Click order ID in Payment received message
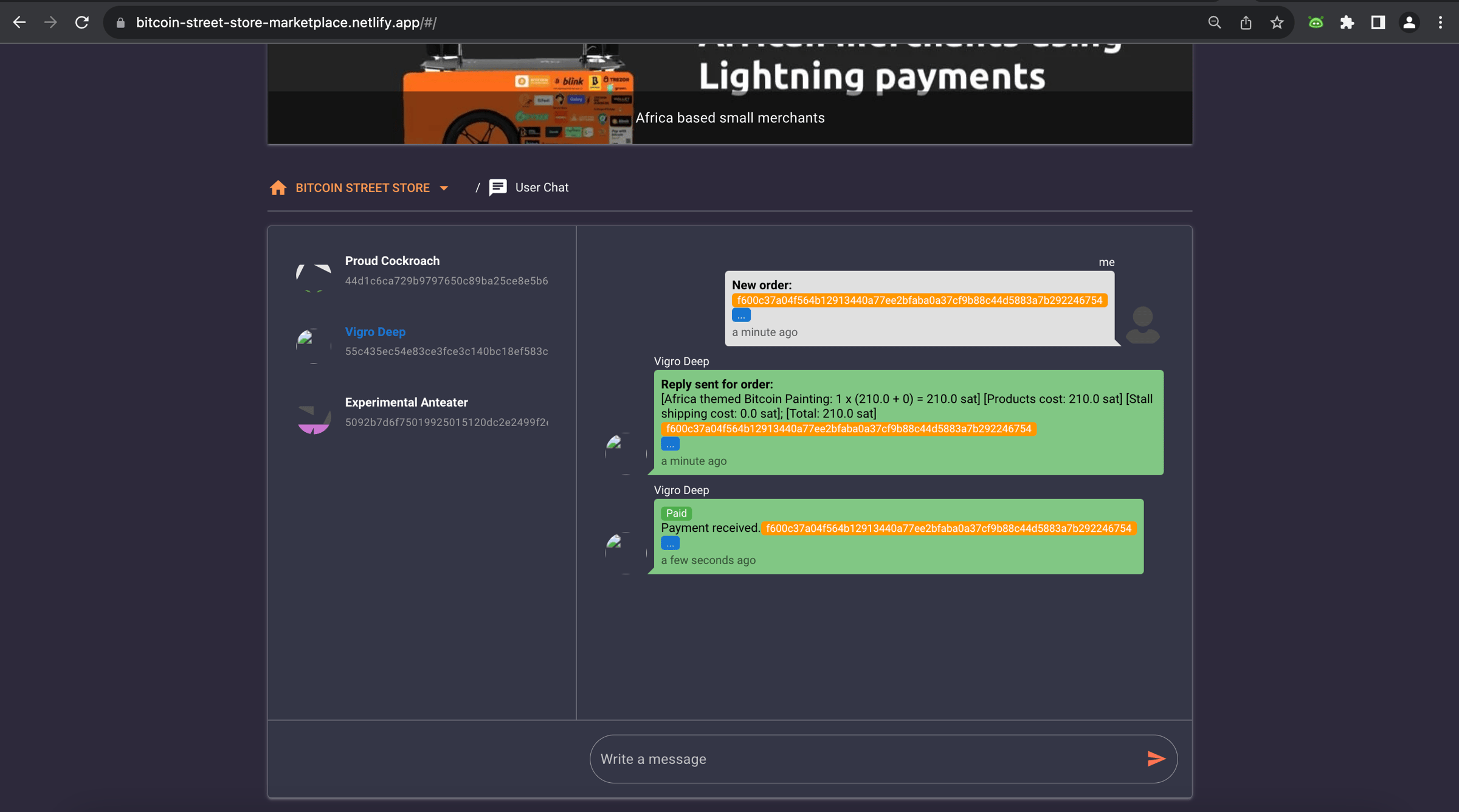This screenshot has width=1459, height=812. coord(948,528)
